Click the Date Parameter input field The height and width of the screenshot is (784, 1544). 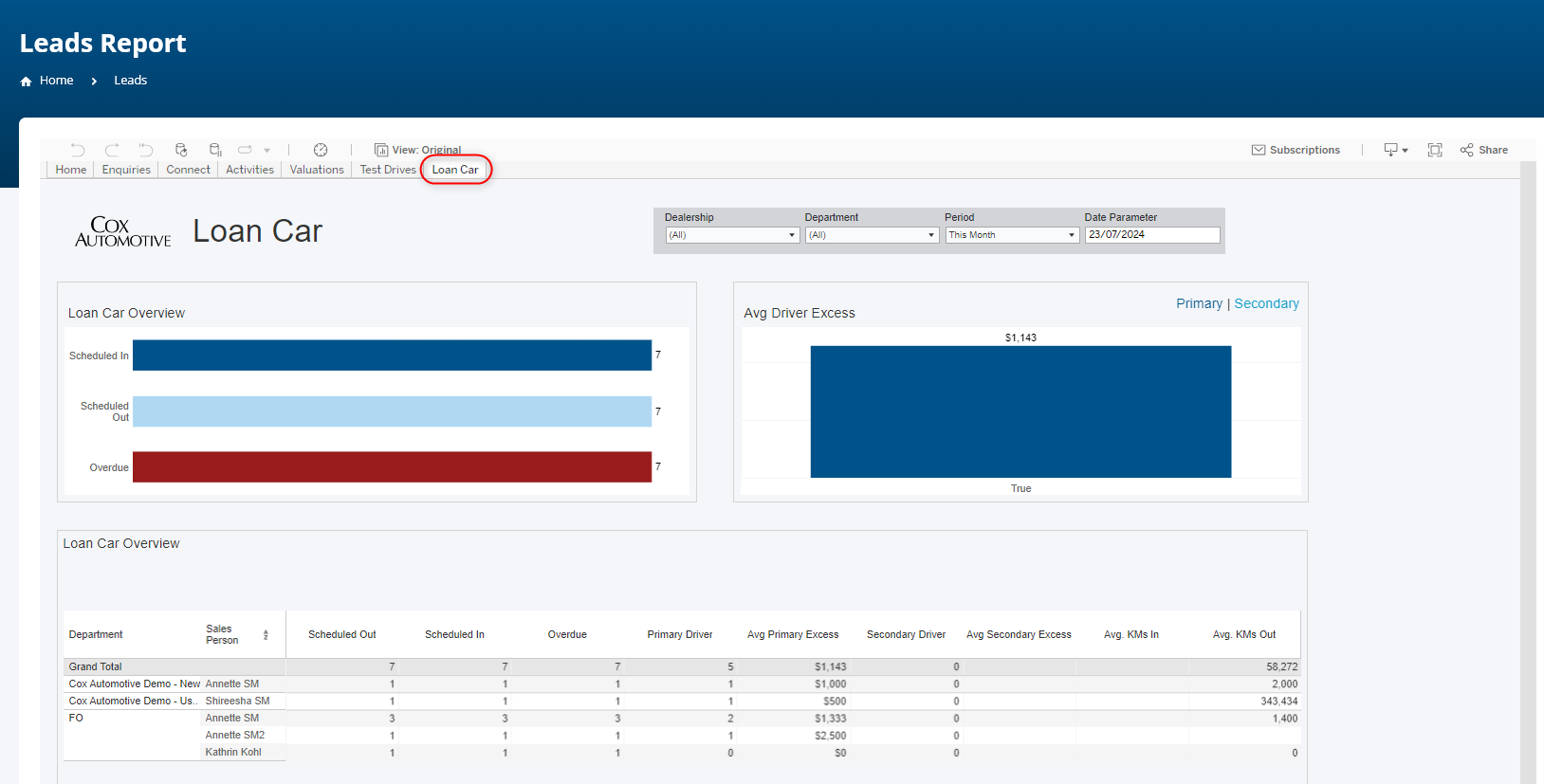coord(1152,235)
